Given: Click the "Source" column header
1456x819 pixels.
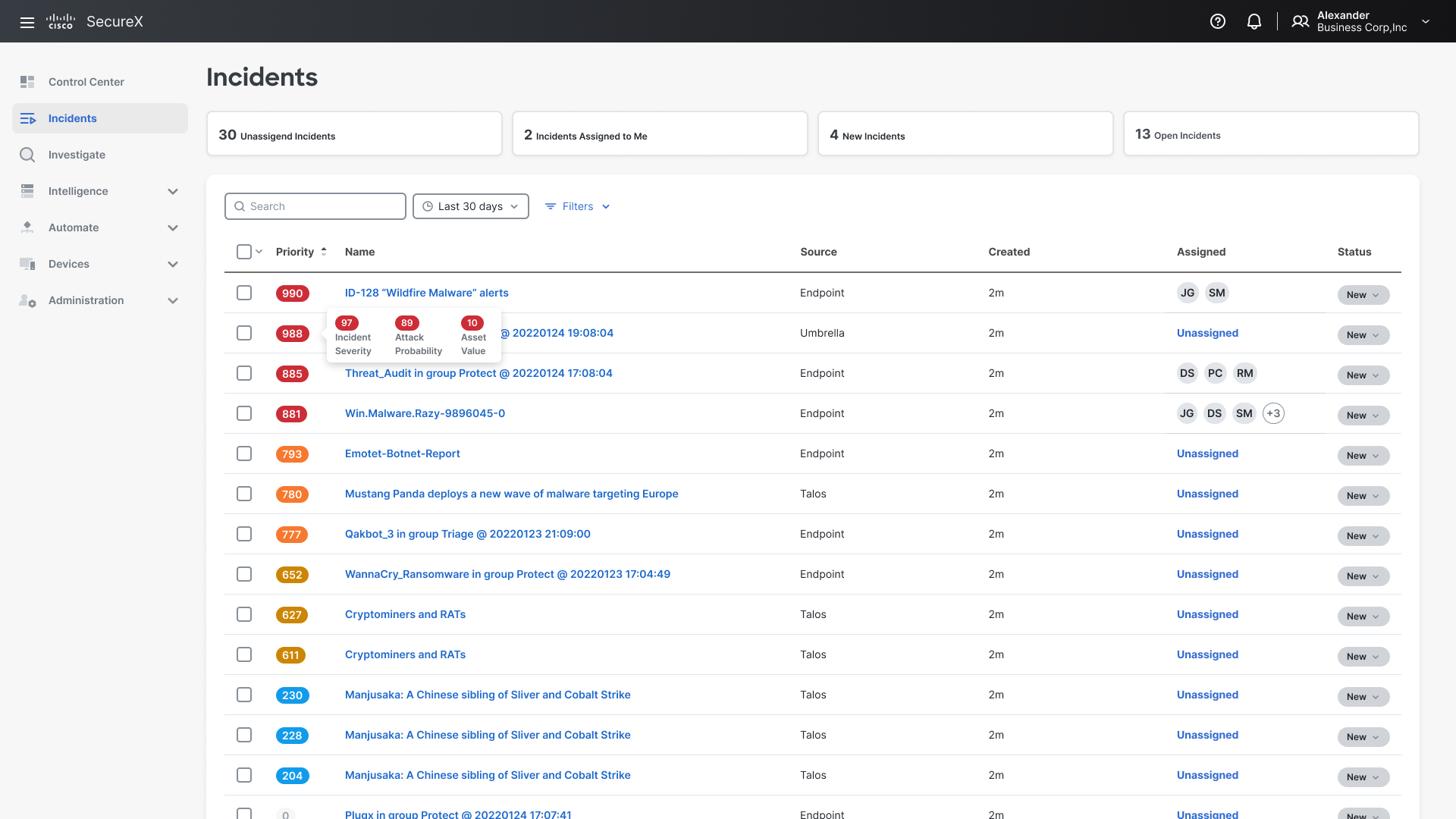Looking at the screenshot, I should 818,252.
